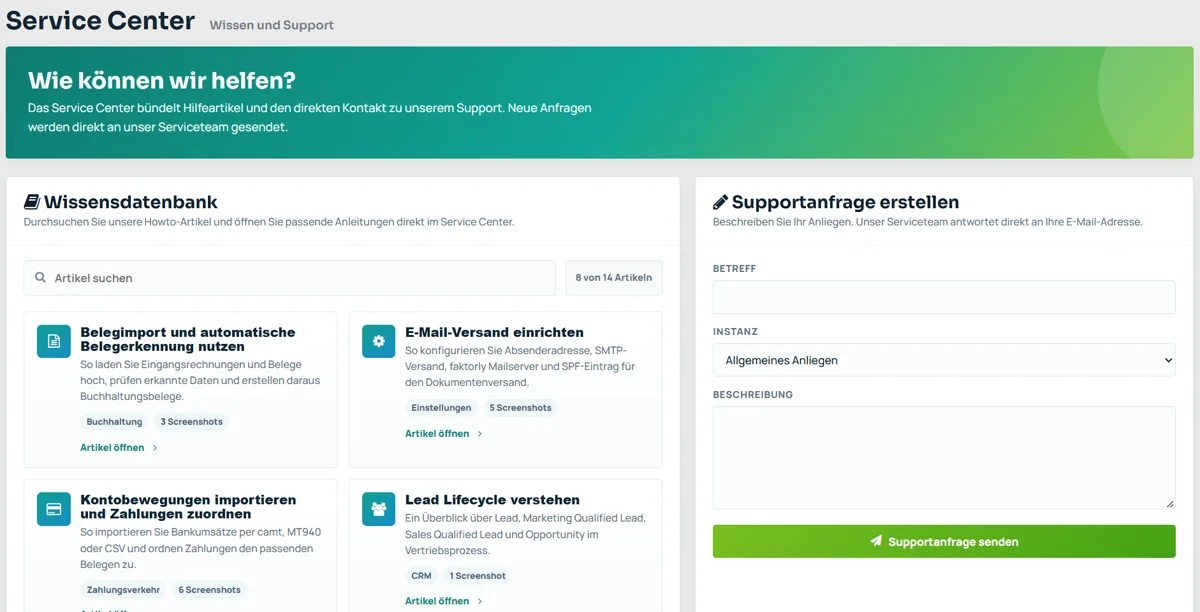Click chevron after Belegimport Artikel öffnen

(155, 448)
